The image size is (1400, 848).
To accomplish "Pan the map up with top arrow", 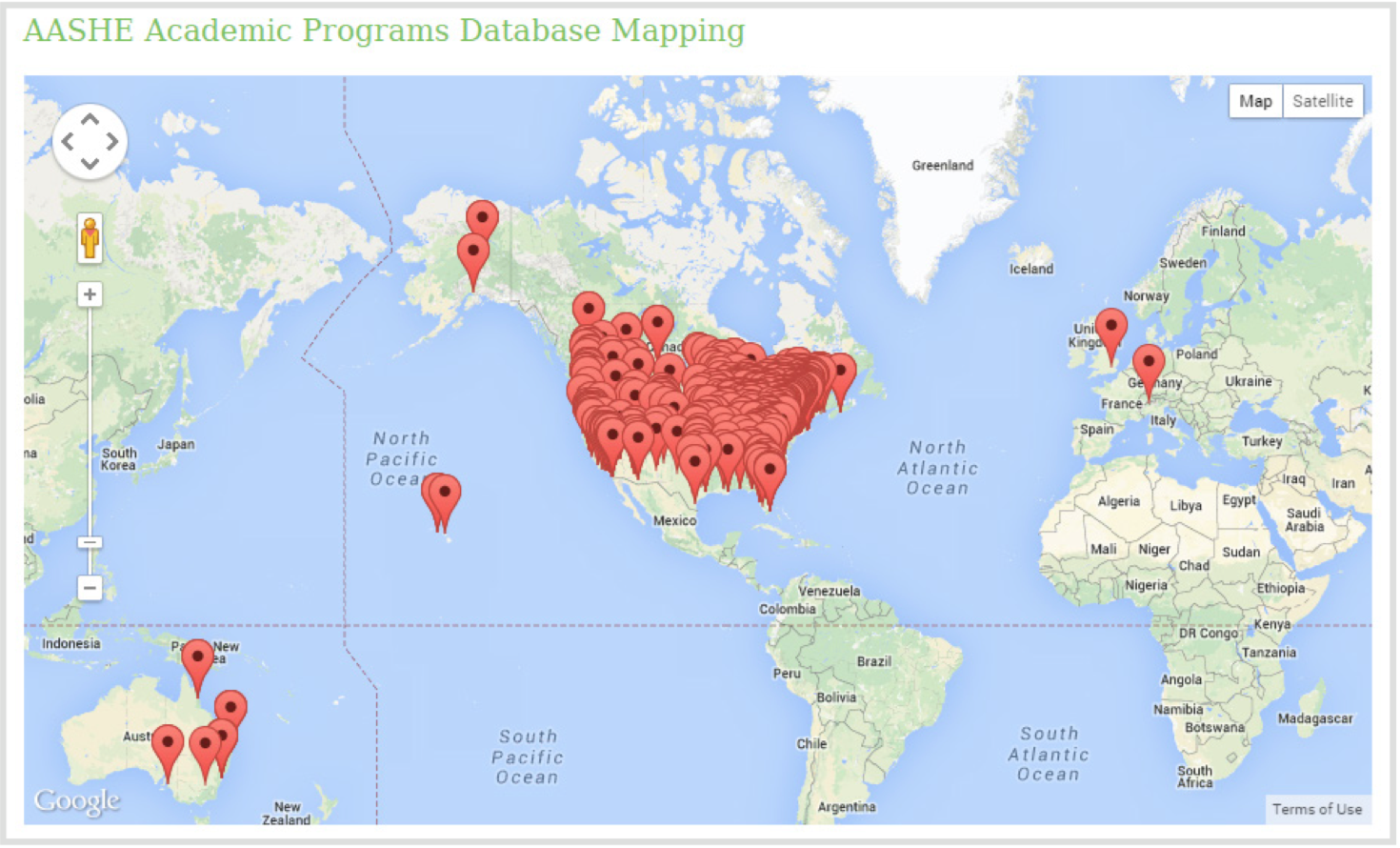I will click(x=90, y=120).
